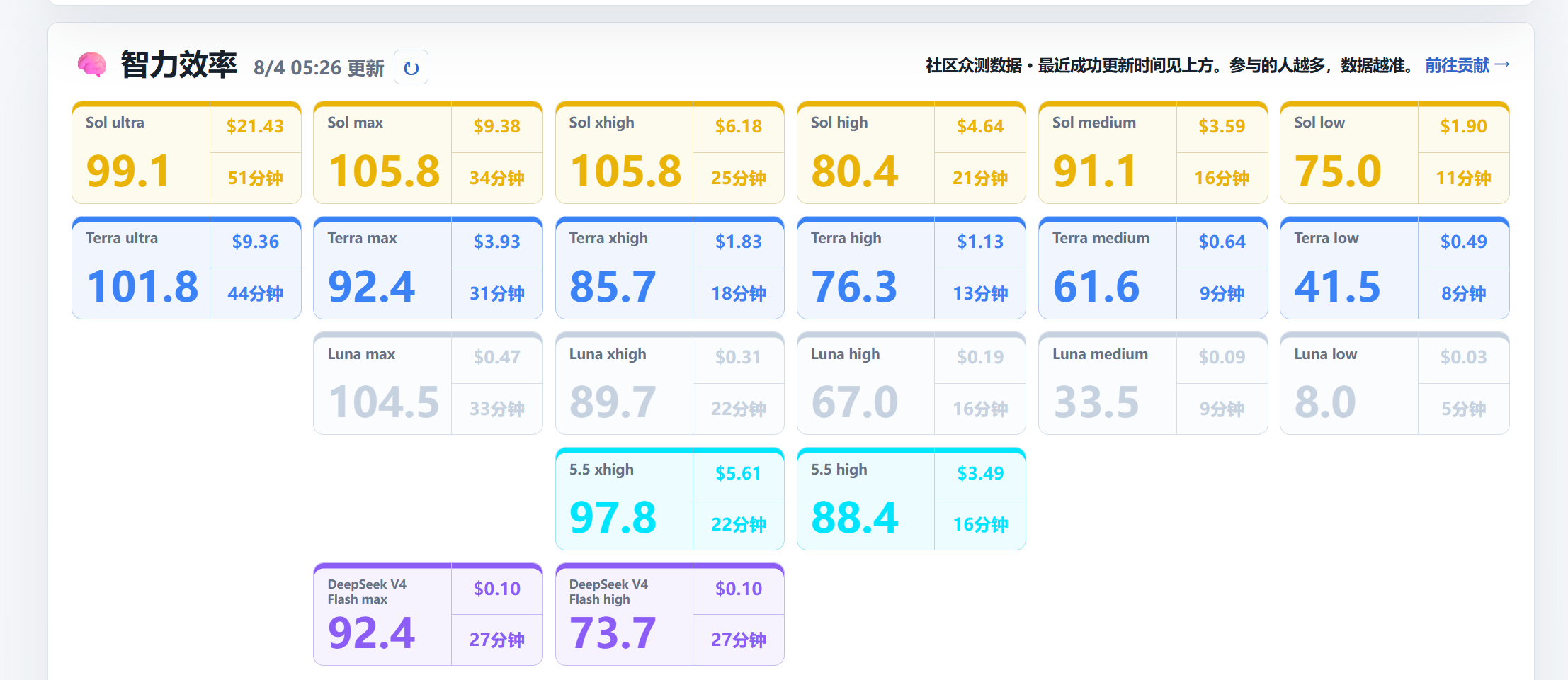Viewport: 1568px width, 680px height.
Task: Click the pink brain emoji icon
Action: pos(92,65)
